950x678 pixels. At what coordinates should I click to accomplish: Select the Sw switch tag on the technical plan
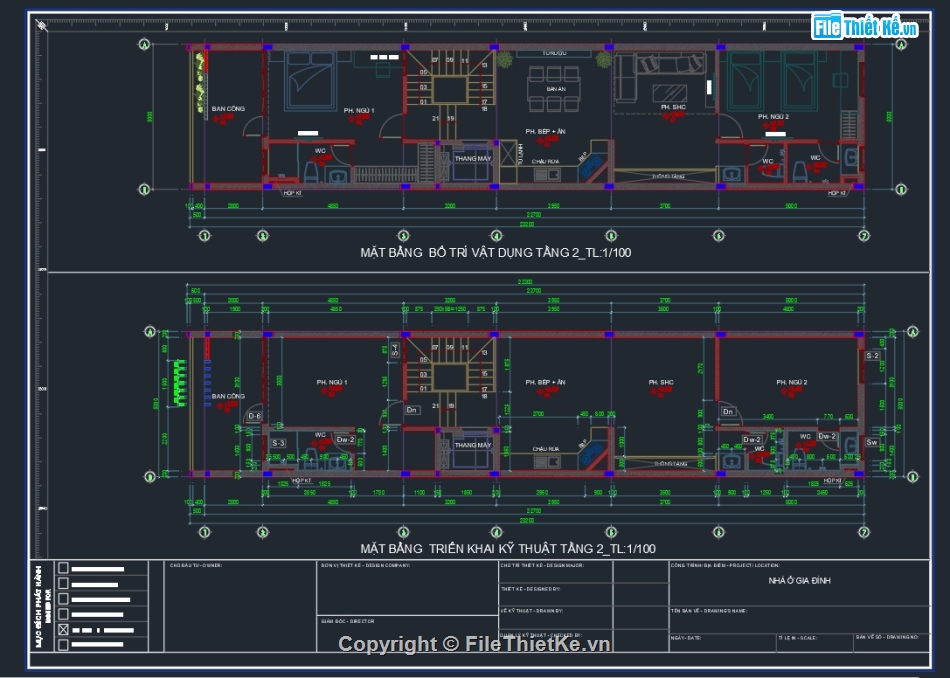coord(872,443)
